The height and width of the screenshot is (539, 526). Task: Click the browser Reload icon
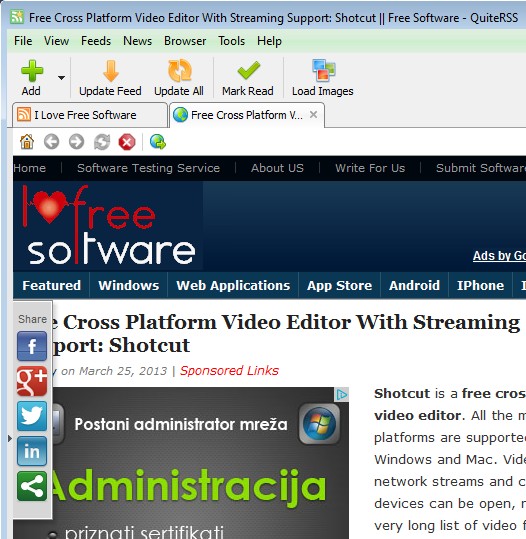[102, 142]
